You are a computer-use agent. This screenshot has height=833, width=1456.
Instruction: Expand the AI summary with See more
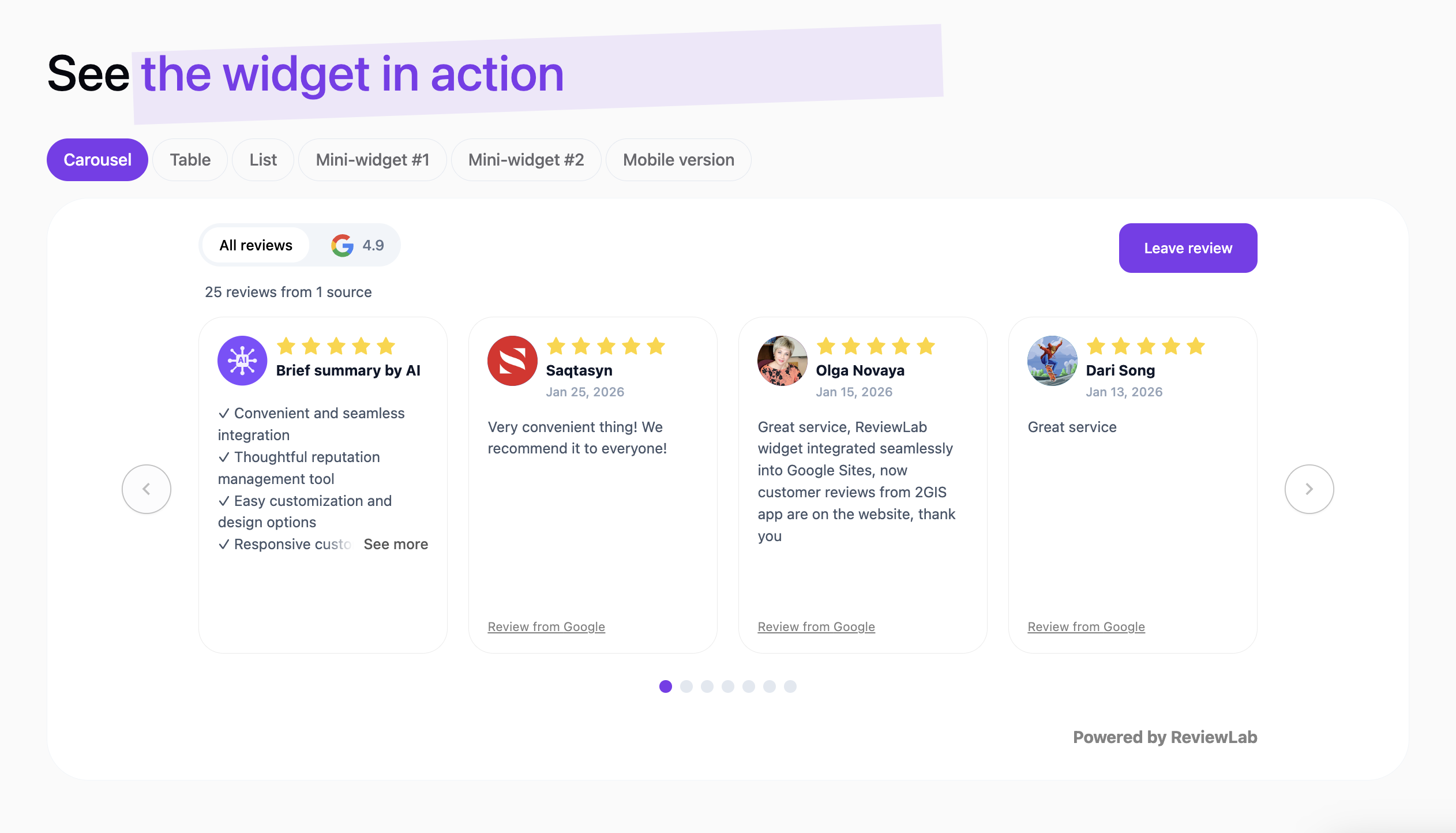pos(396,543)
